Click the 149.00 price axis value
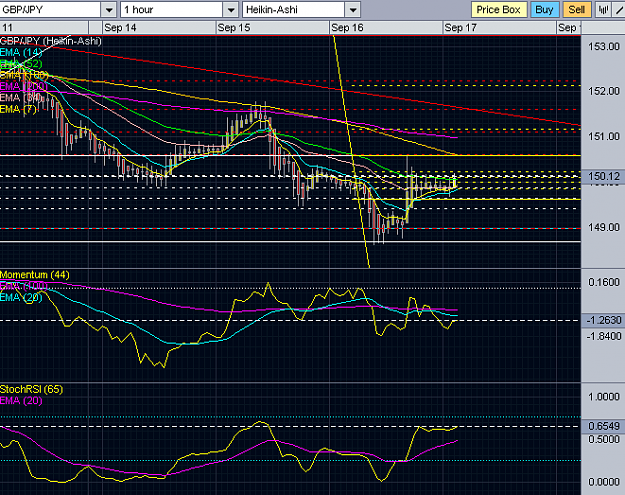Viewport: 625px width, 495px height. [x=604, y=228]
